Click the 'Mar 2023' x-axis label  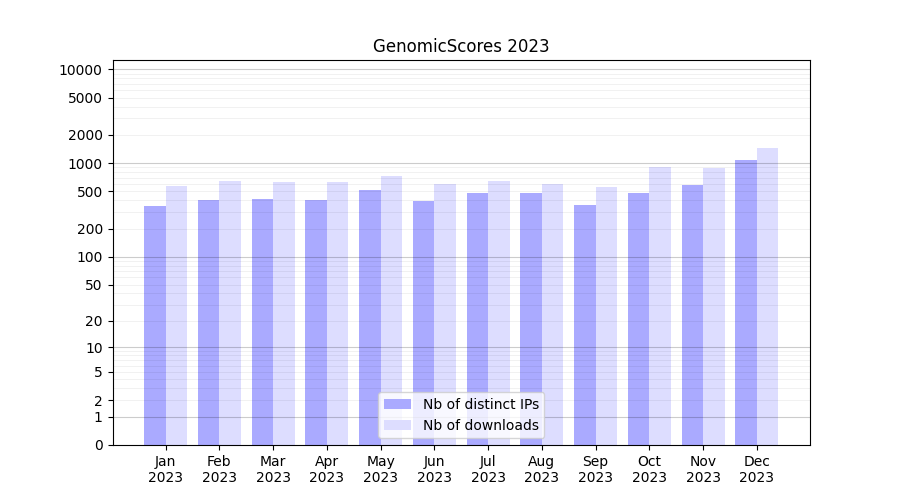pyautogui.click(x=273, y=469)
